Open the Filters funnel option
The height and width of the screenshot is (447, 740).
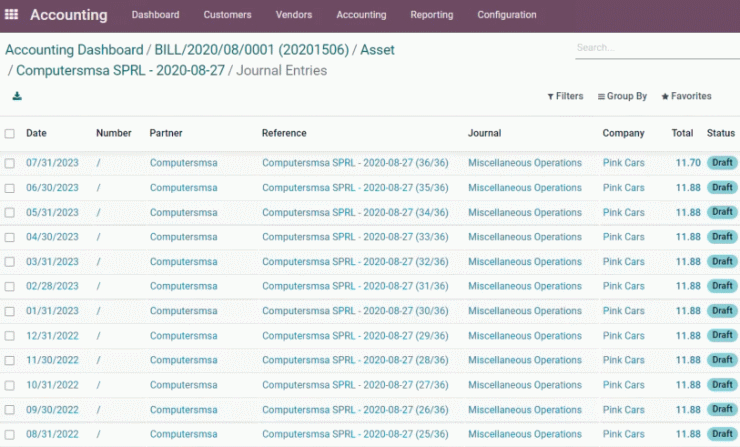565,96
